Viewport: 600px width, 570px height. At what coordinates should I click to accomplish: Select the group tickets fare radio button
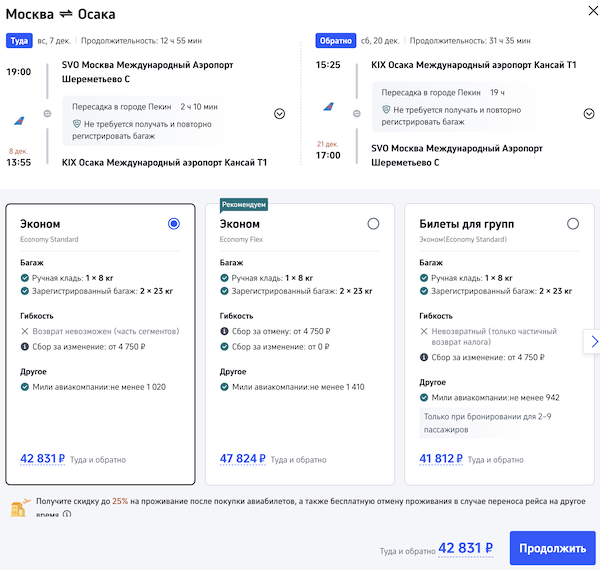572,224
